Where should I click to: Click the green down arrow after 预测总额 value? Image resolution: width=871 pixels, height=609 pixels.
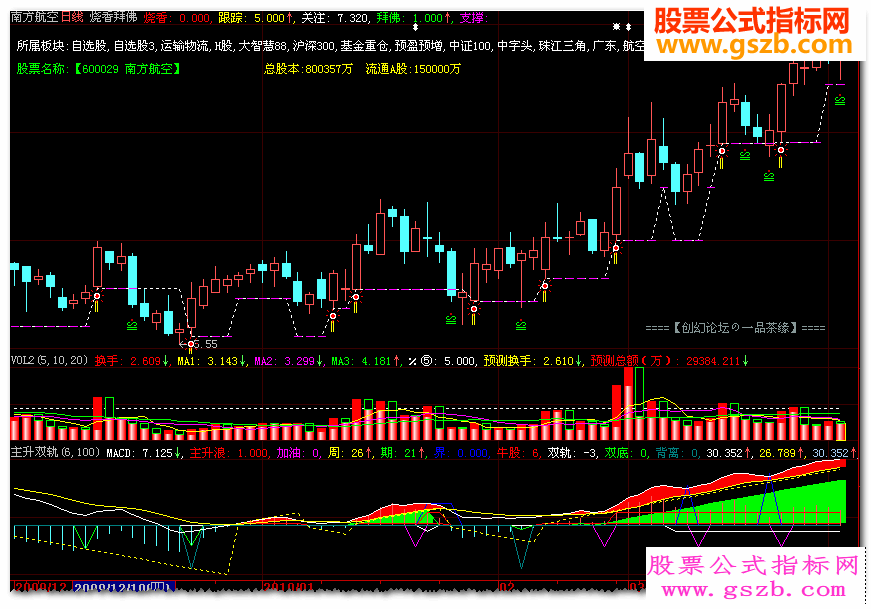coord(745,361)
